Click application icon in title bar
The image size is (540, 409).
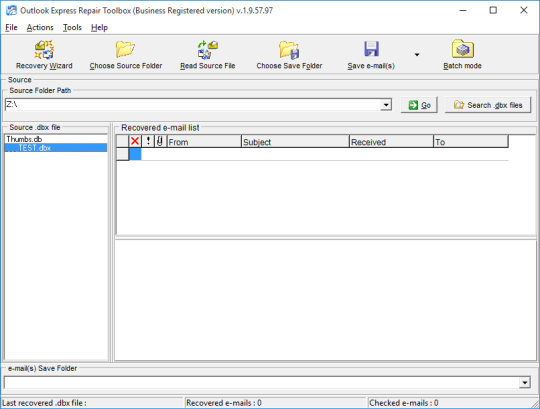click(x=11, y=10)
